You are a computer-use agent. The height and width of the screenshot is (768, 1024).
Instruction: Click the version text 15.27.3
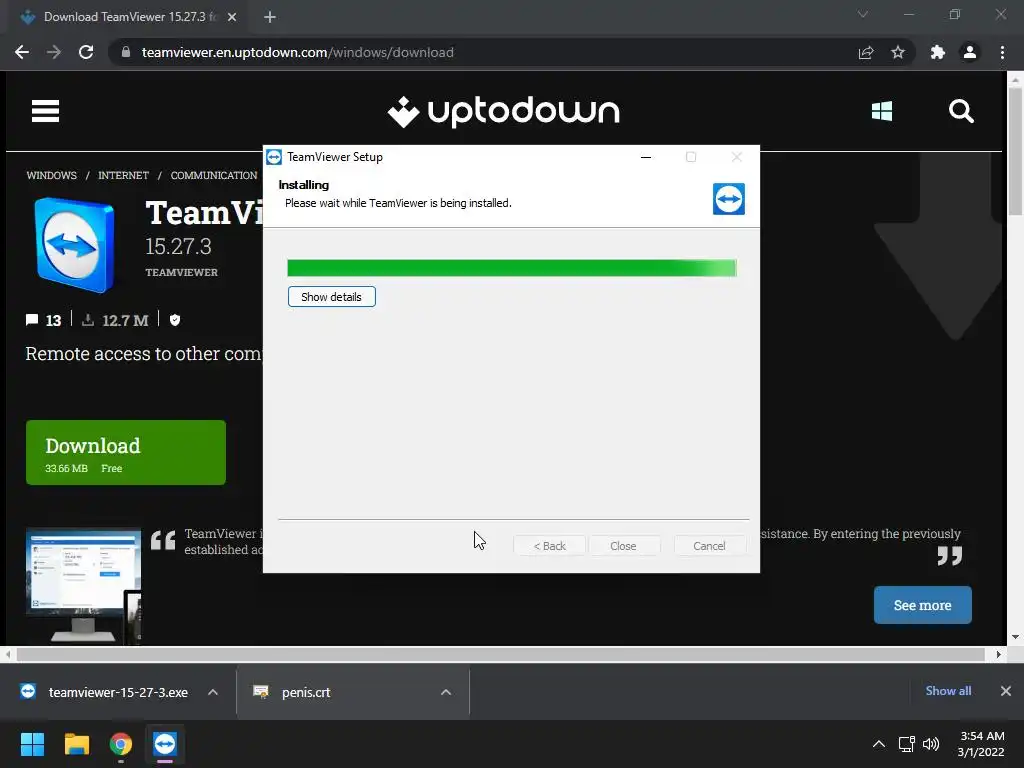pyautogui.click(x=178, y=247)
